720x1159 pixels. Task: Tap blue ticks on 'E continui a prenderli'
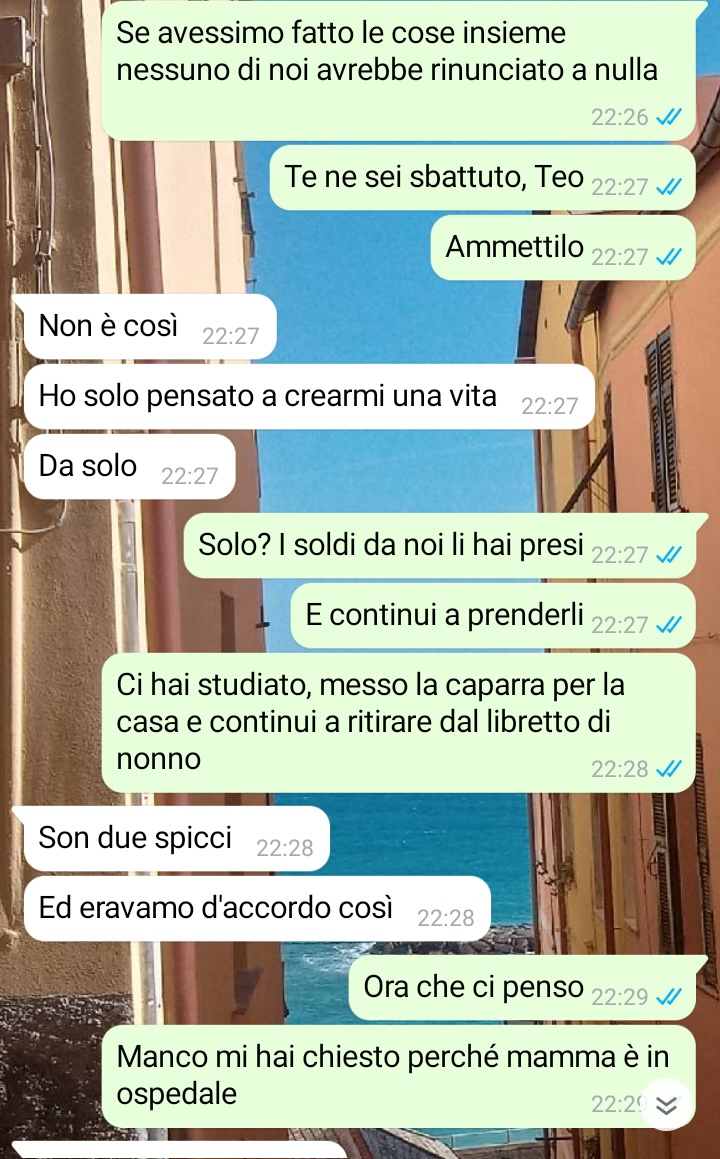(x=669, y=625)
